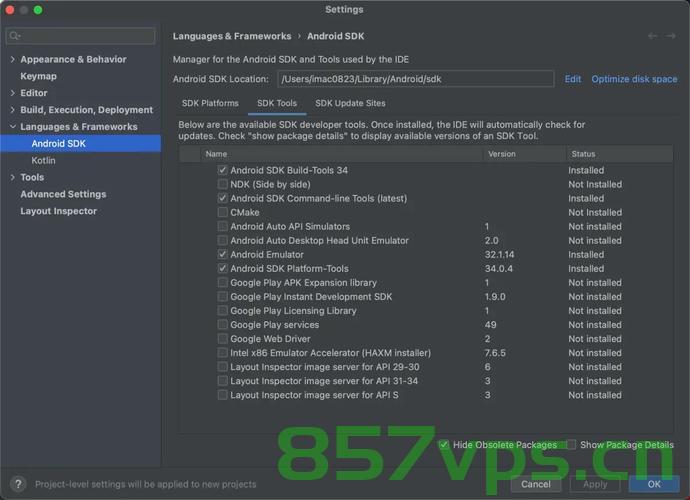
Task: Click the search magnifier icon in settings
Action: [15, 36]
